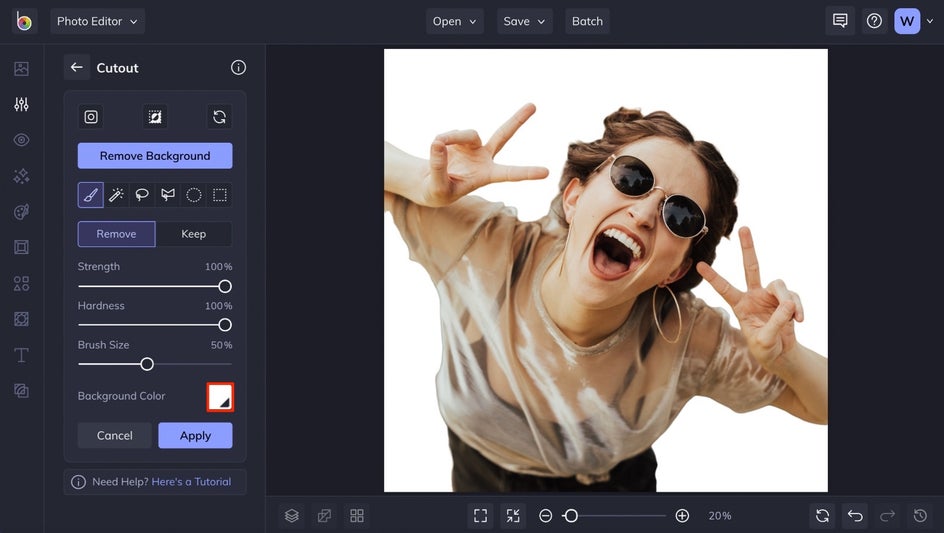The height and width of the screenshot is (533, 944).
Task: Click the reset all refresh icon
Action: click(822, 516)
